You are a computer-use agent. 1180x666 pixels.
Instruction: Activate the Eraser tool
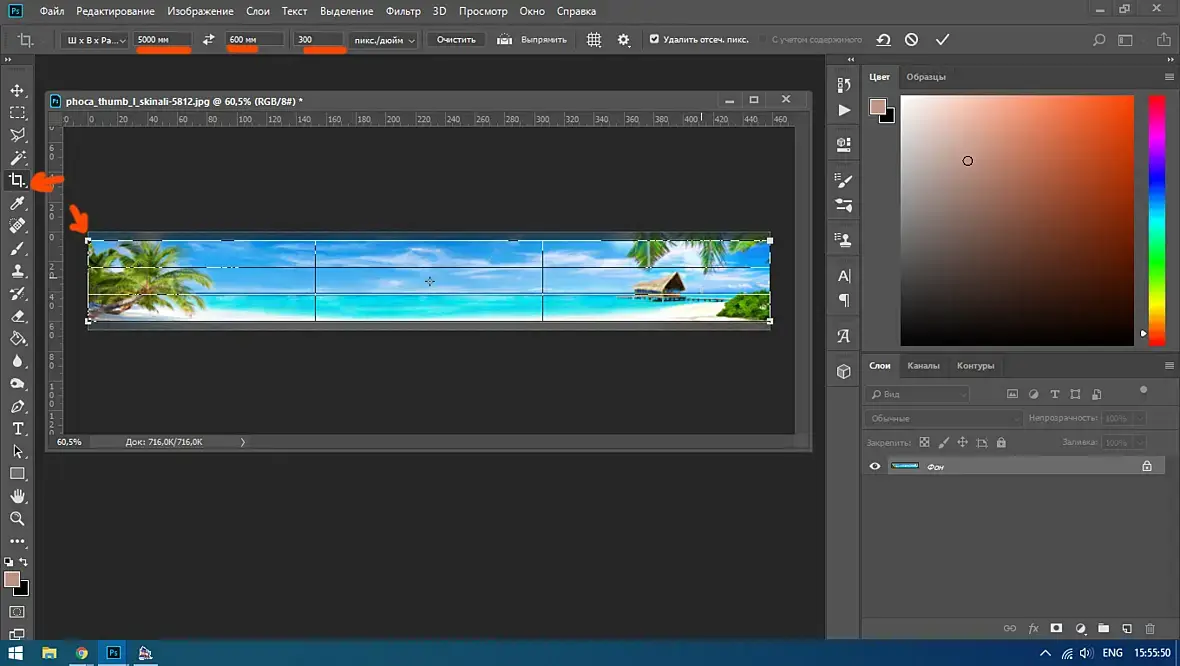(x=17, y=316)
